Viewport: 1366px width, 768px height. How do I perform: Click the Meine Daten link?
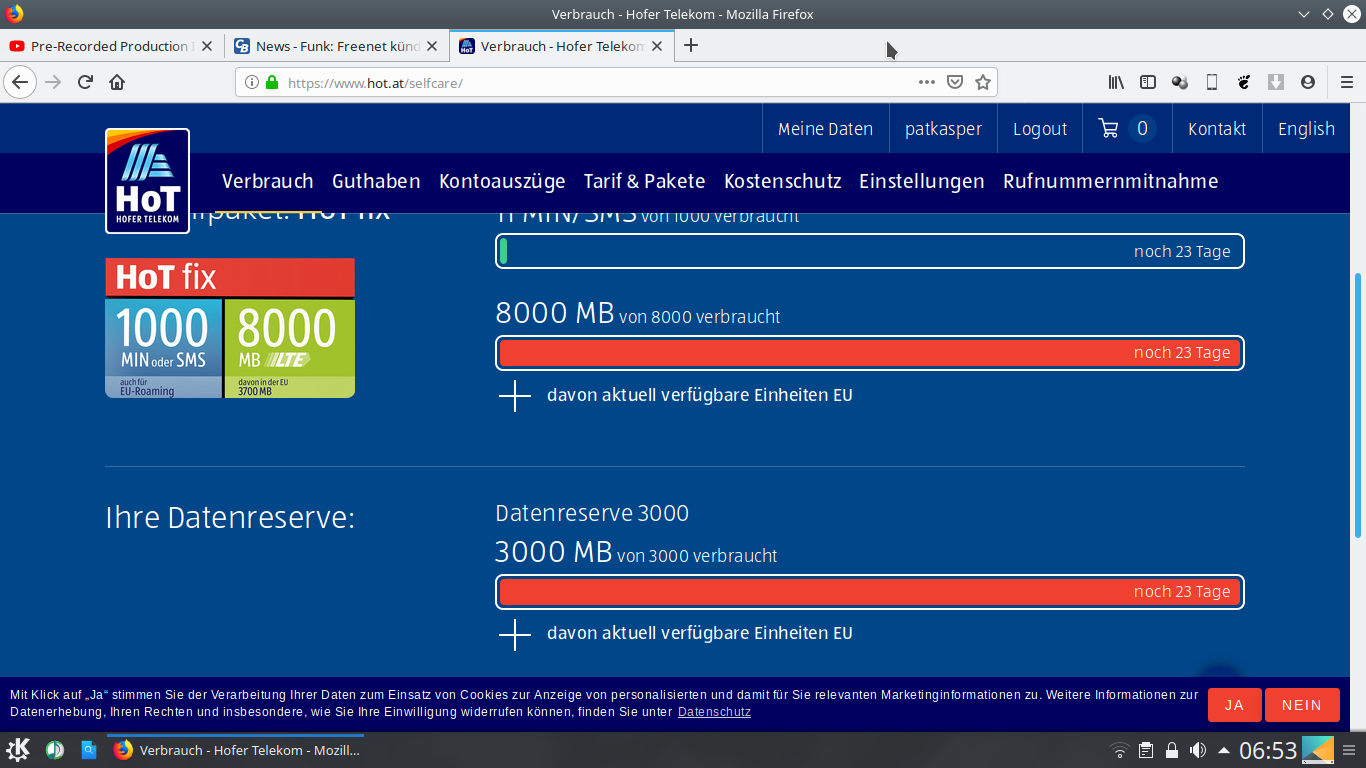[x=825, y=129]
